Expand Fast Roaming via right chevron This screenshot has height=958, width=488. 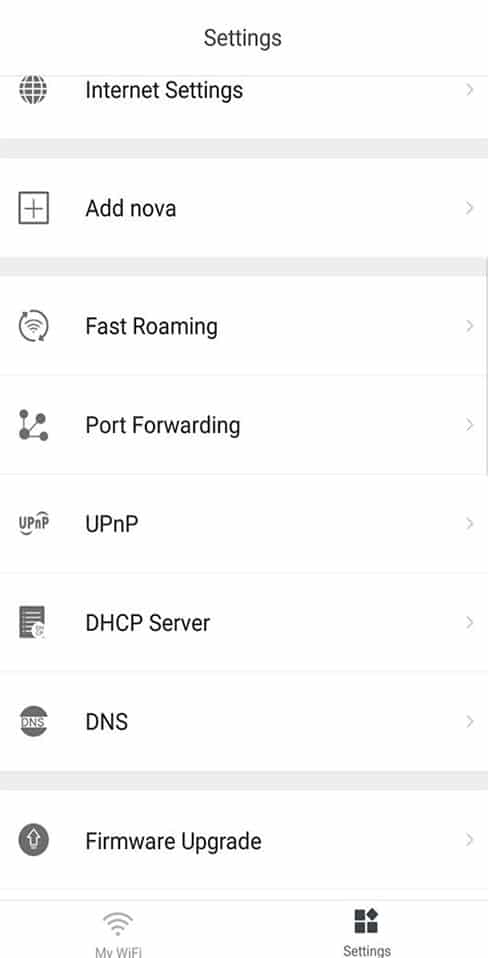[x=470, y=326]
